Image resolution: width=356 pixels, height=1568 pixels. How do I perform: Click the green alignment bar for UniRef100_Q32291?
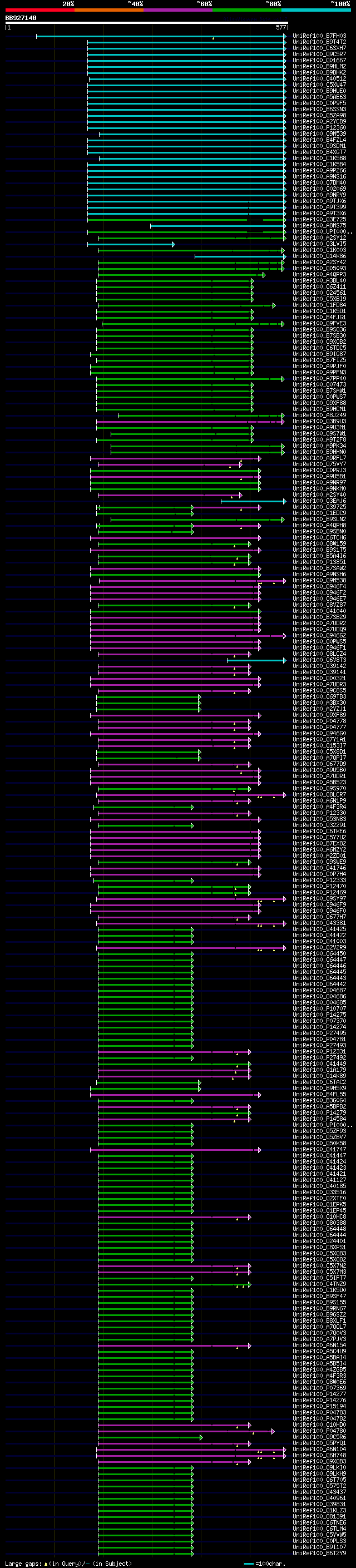point(145,825)
